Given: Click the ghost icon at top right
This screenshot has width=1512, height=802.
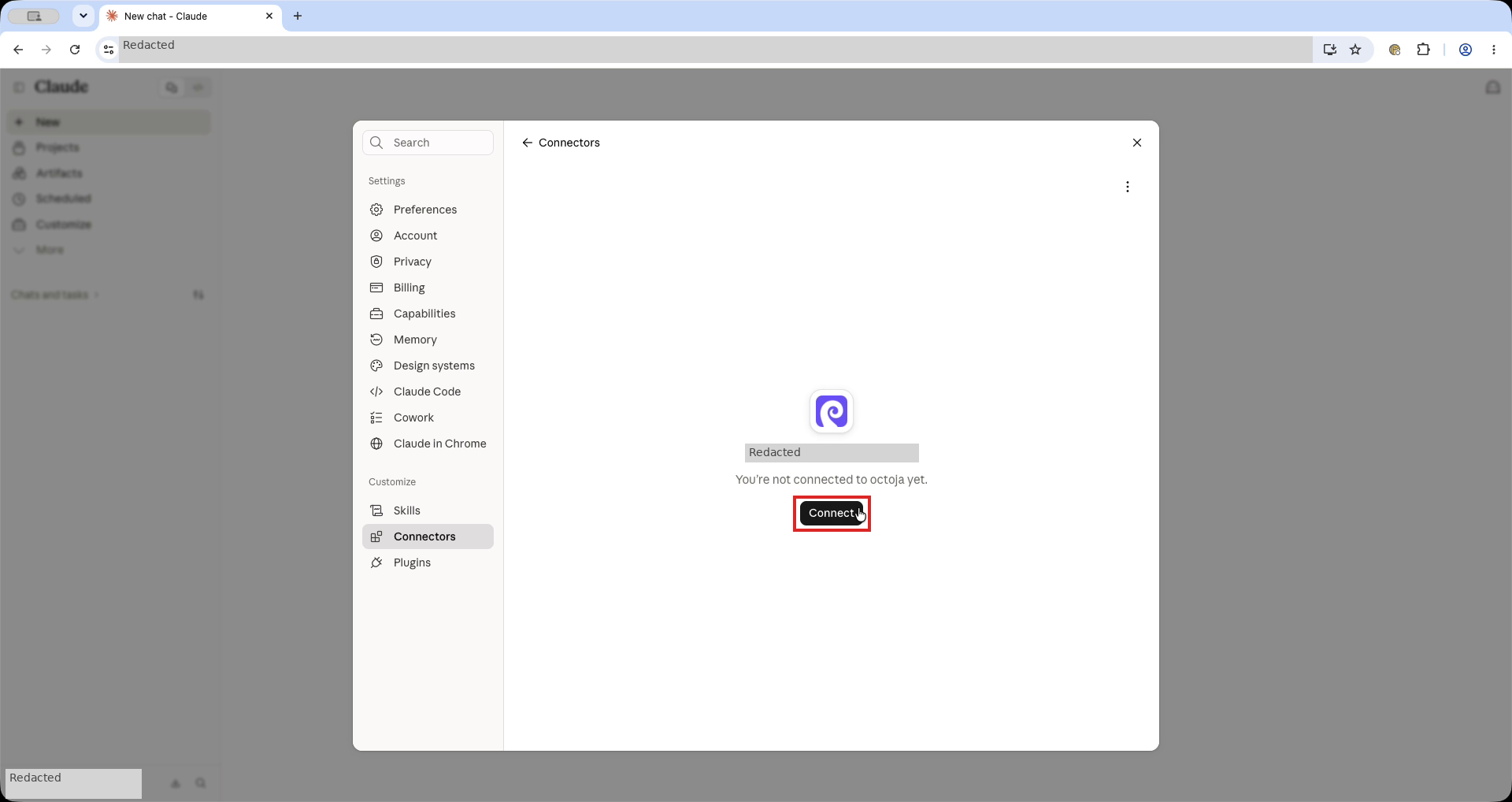Looking at the screenshot, I should pos(1493,87).
